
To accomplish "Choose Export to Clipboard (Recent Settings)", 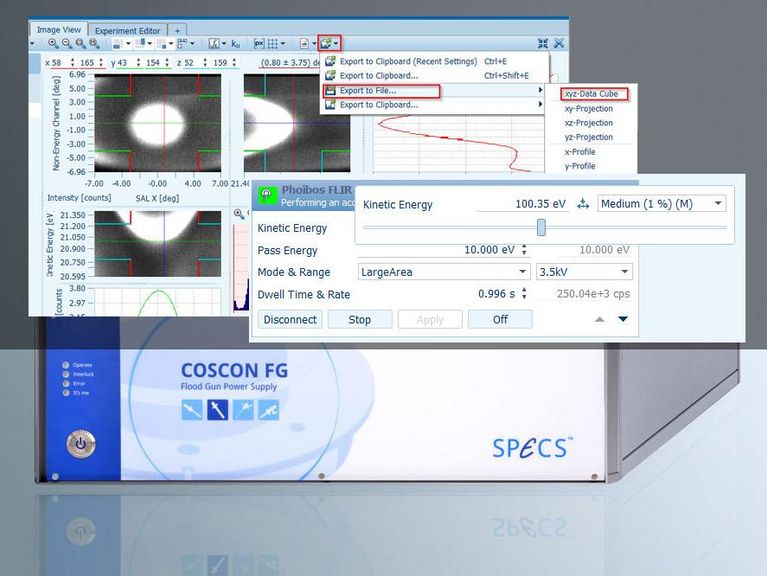I will tap(434, 61).
